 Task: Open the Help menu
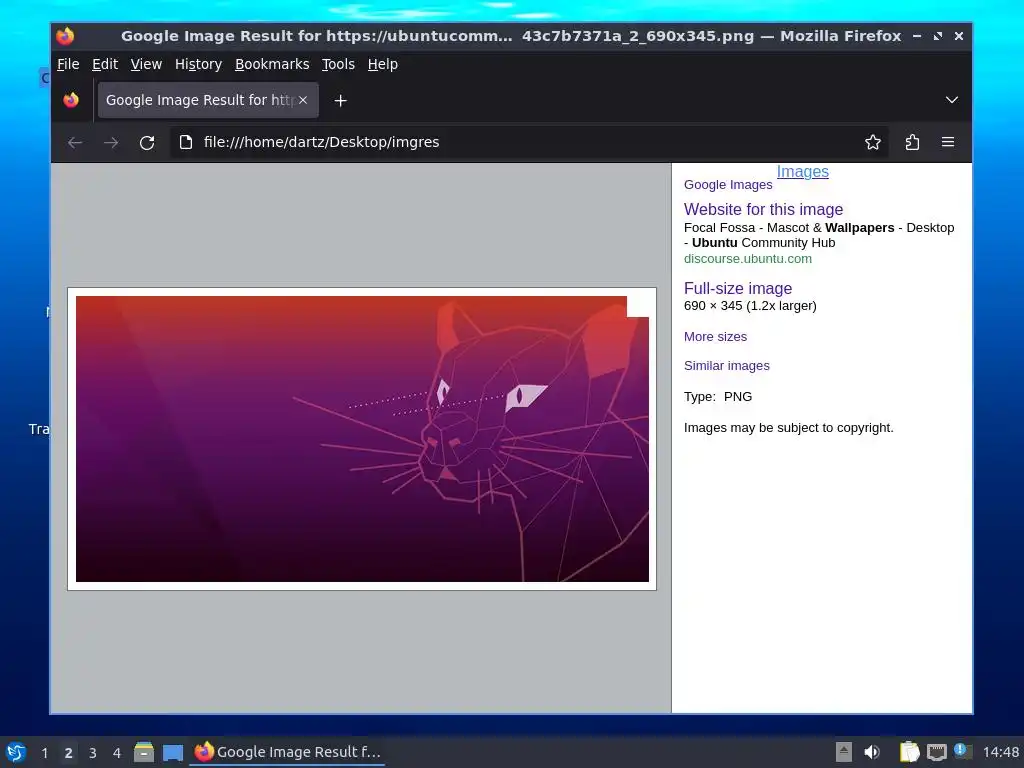point(383,64)
